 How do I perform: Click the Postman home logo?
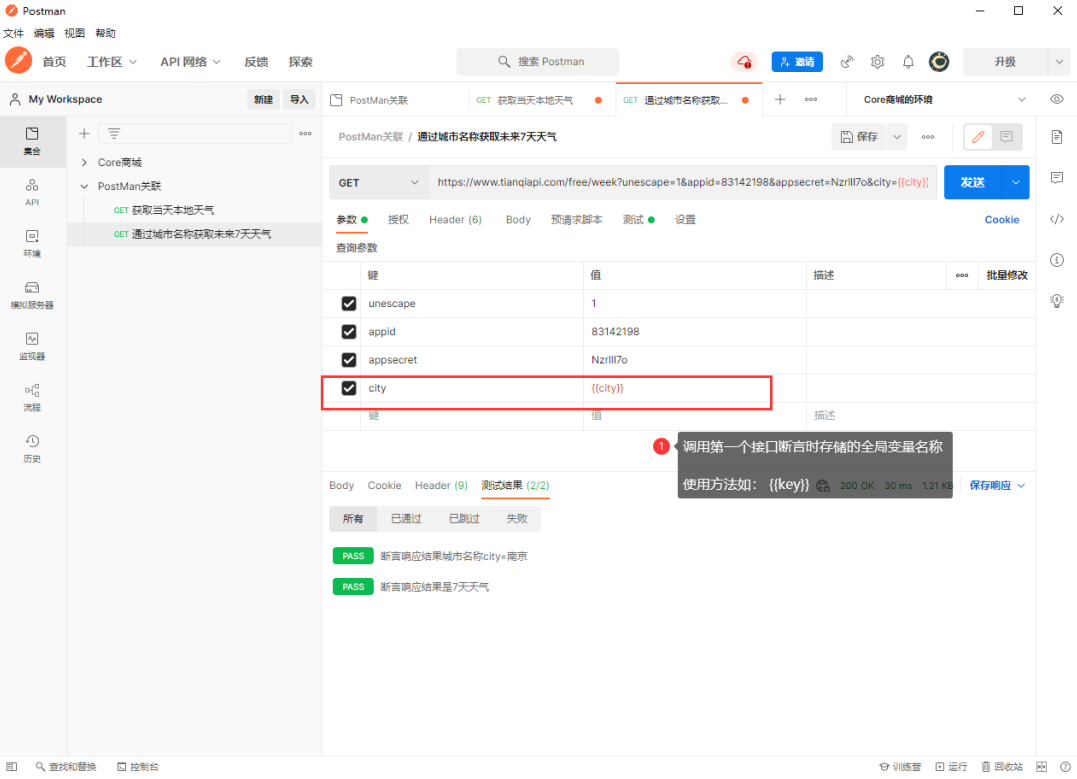click(x=19, y=60)
